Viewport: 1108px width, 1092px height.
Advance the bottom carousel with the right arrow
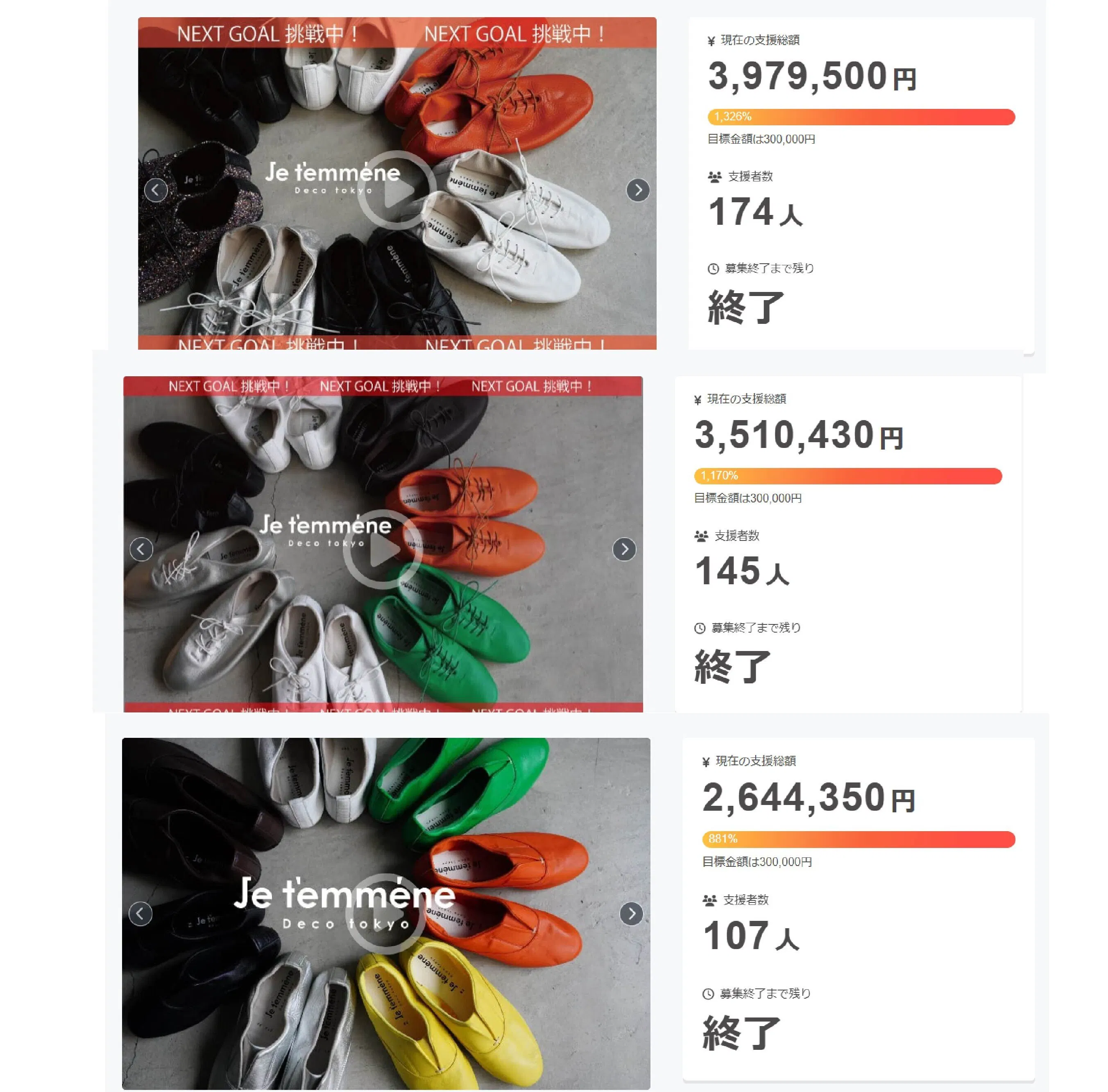click(x=631, y=914)
